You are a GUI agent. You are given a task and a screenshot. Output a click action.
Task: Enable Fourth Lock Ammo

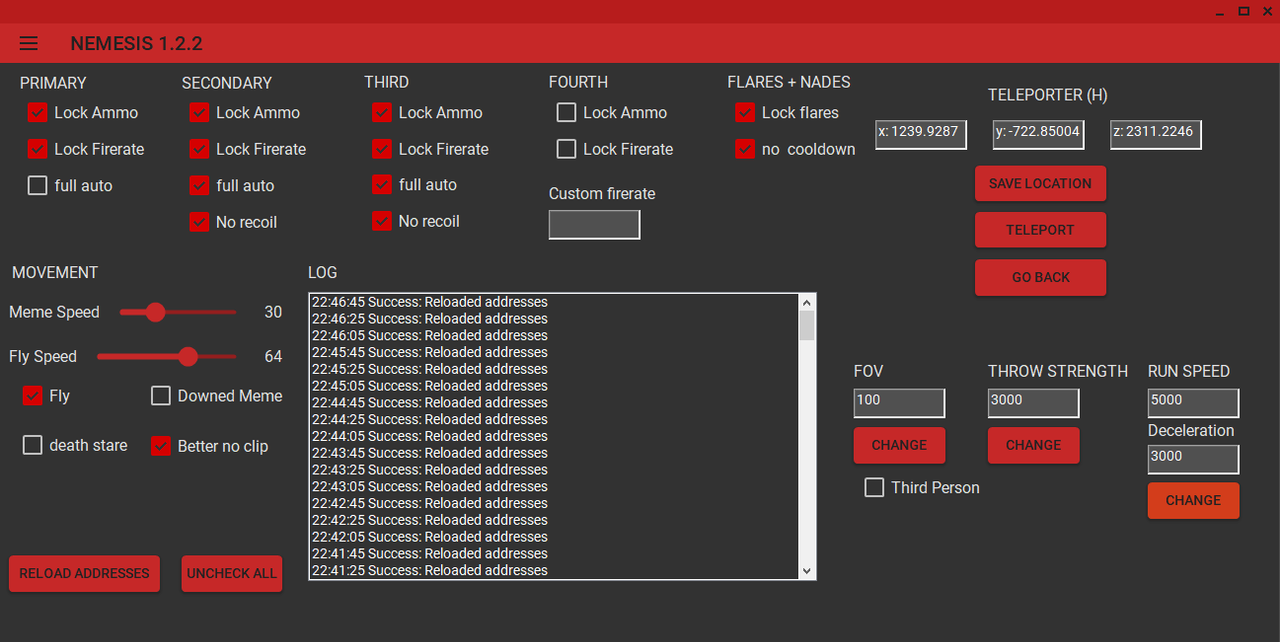pyautogui.click(x=566, y=113)
